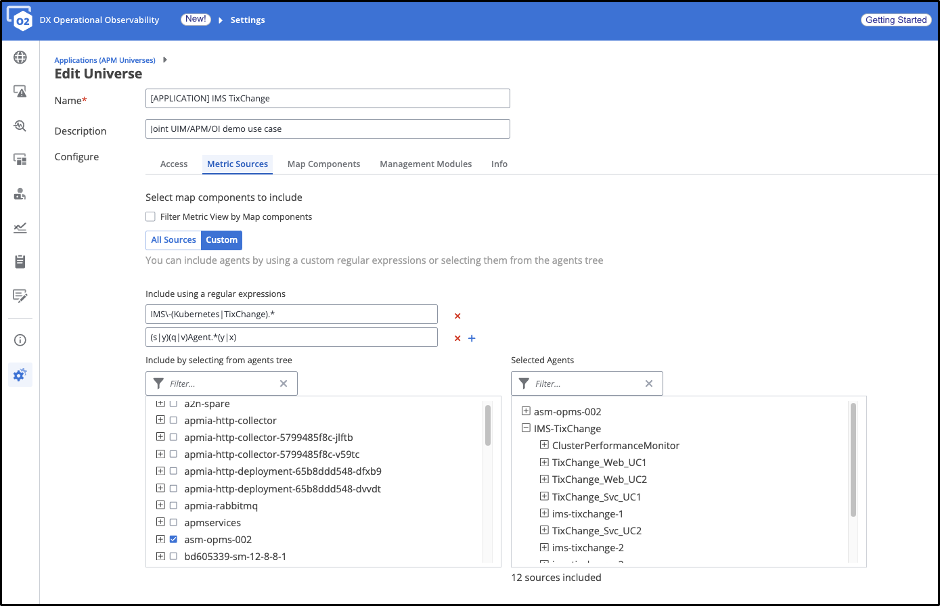Click the breadcrumb arrow before Settings

point(220,20)
